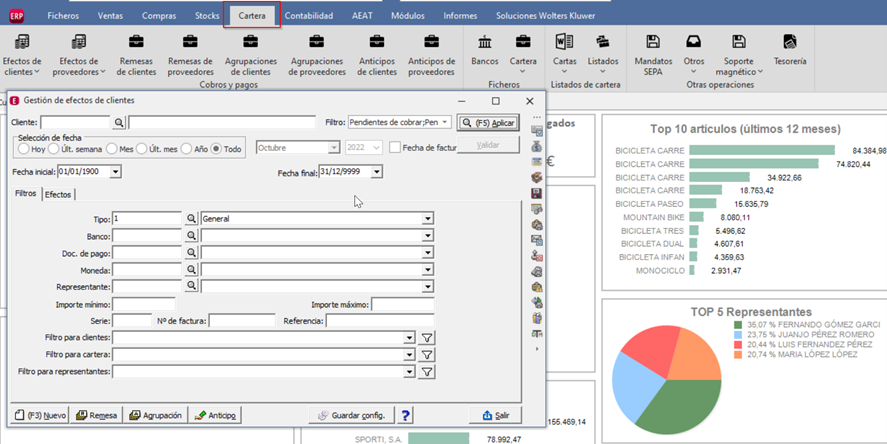887x444 pixels.
Task: Open funnel icon beside Filtro para cartera
Action: coord(427,355)
